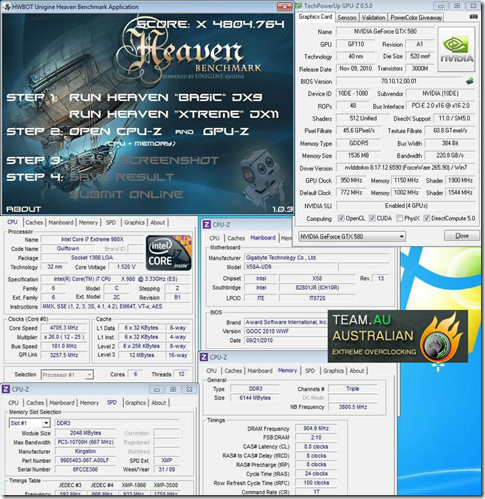Viewport: 485px width, 499px height.
Task: Click the Z icon of the CPU-Z Memory window
Action: point(204,357)
